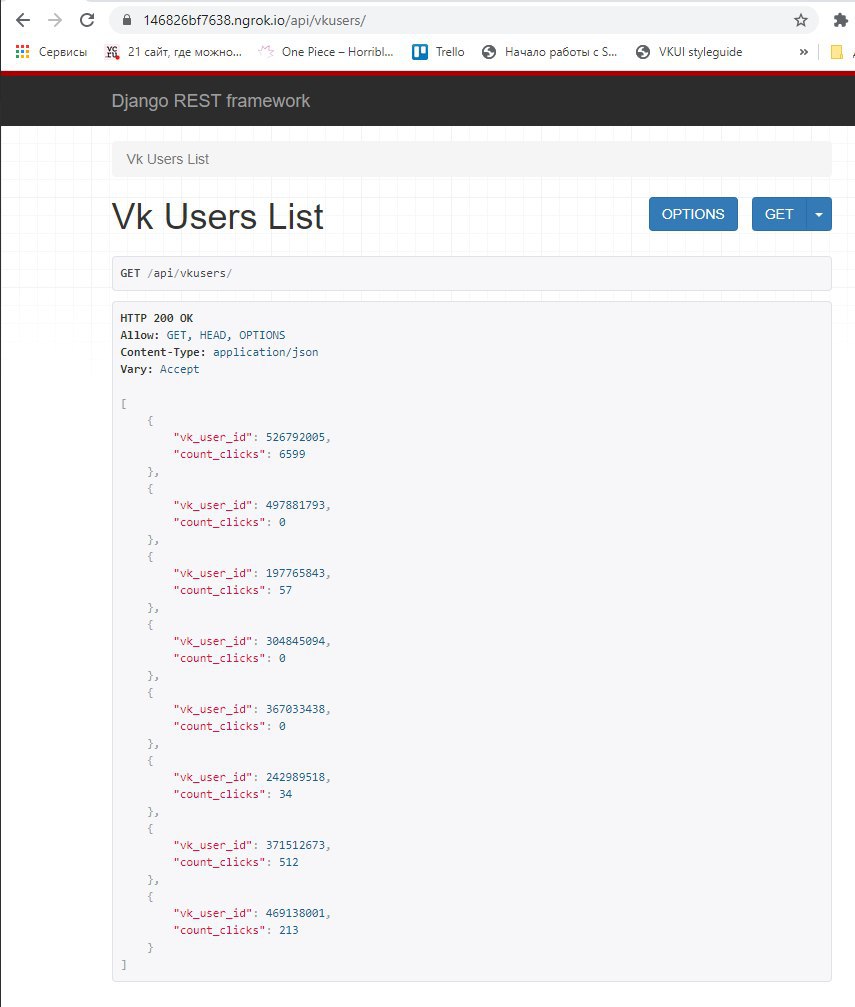Click the Vk Users List breadcrumb

point(168,159)
